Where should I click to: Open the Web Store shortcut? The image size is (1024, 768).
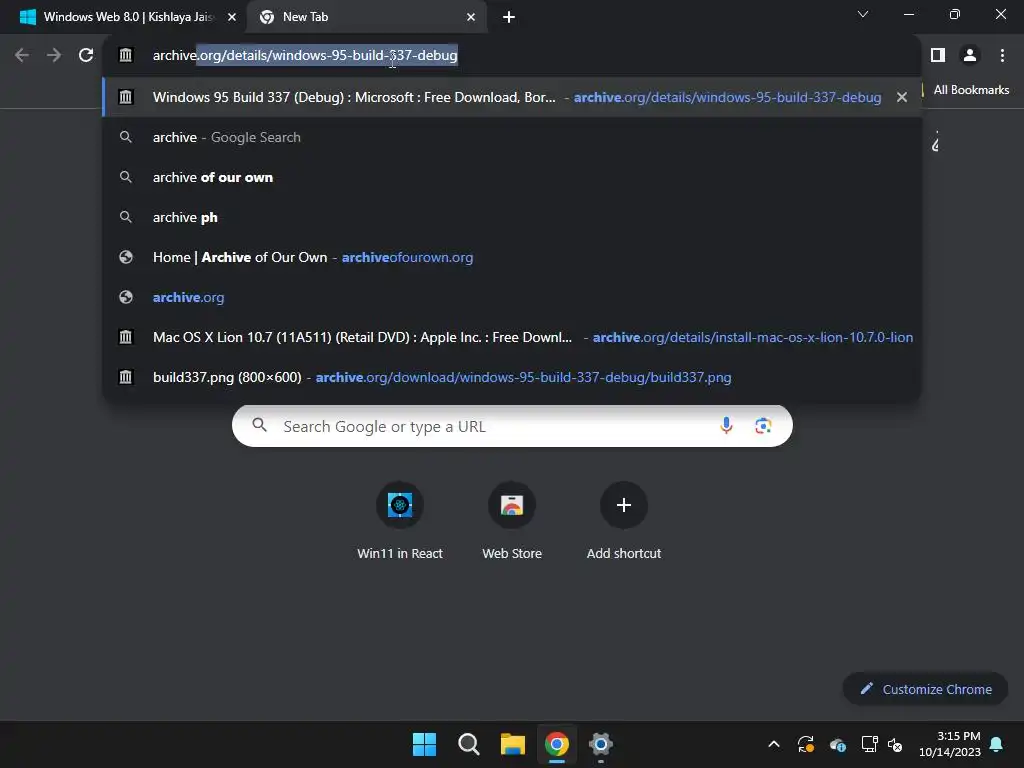(x=512, y=521)
